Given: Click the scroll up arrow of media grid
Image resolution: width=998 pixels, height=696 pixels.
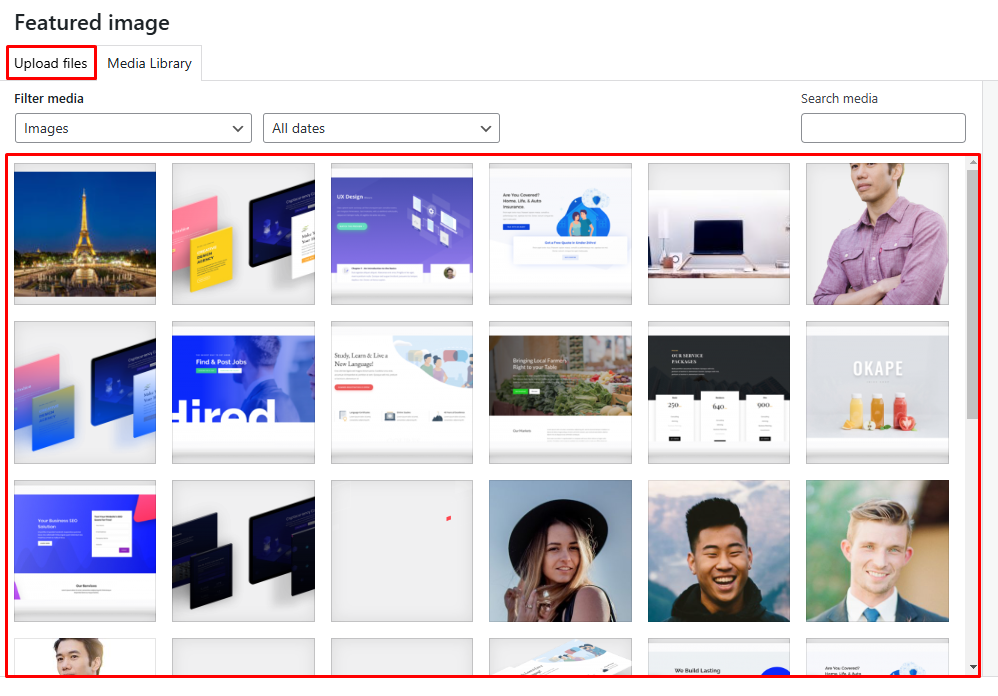Looking at the screenshot, I should click(x=973, y=163).
